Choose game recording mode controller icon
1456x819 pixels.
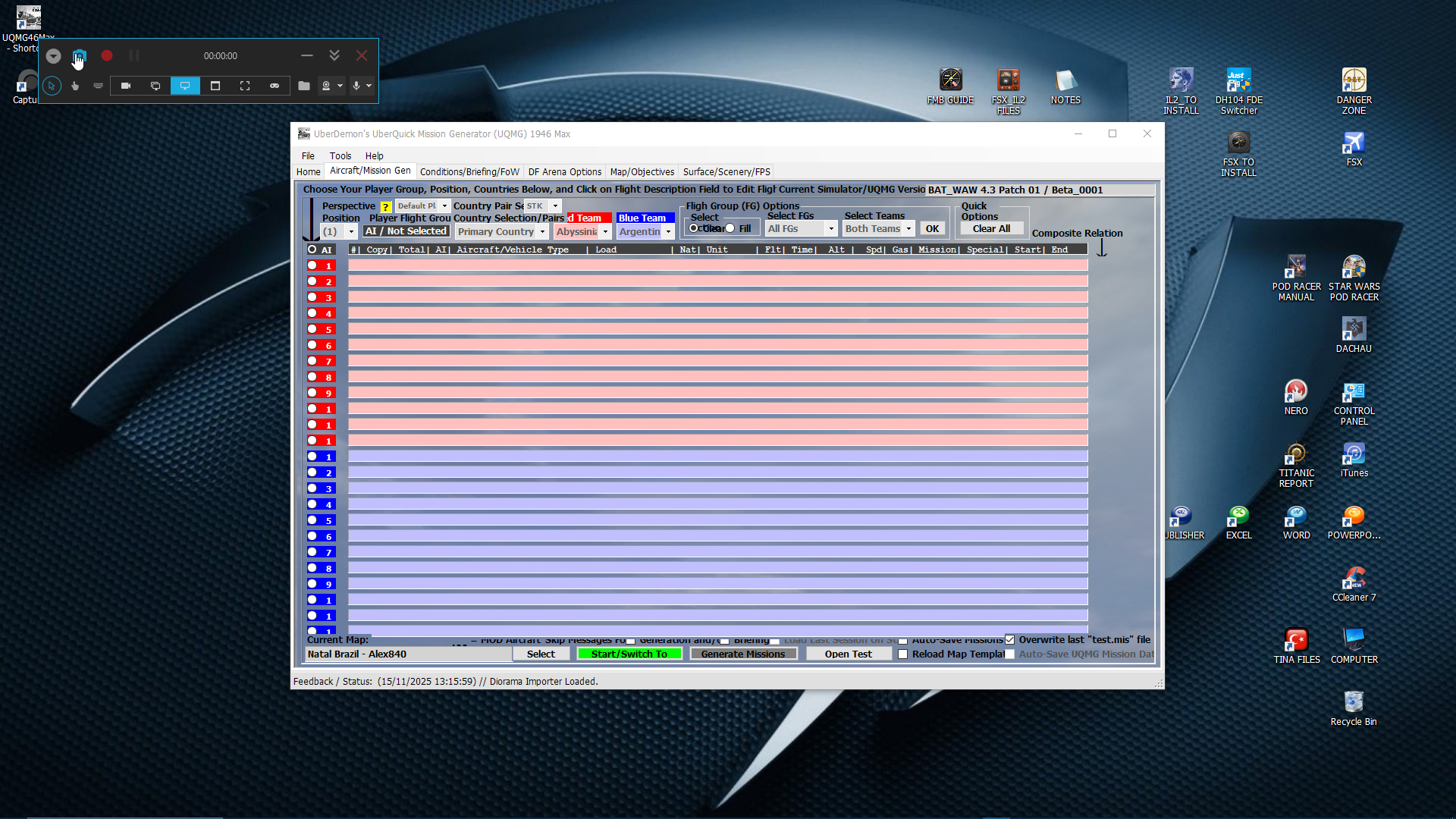[x=275, y=86]
